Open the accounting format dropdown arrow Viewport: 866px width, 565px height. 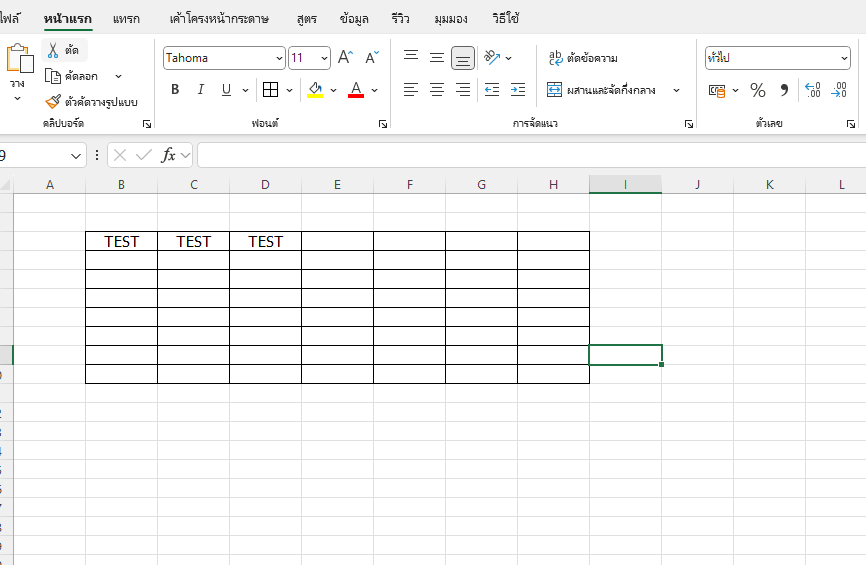tap(736, 90)
